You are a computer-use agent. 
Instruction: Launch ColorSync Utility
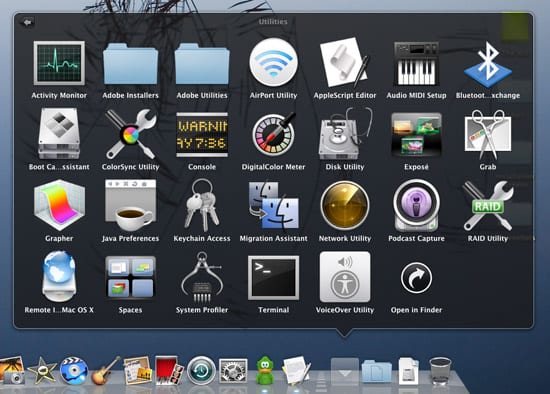coord(130,134)
